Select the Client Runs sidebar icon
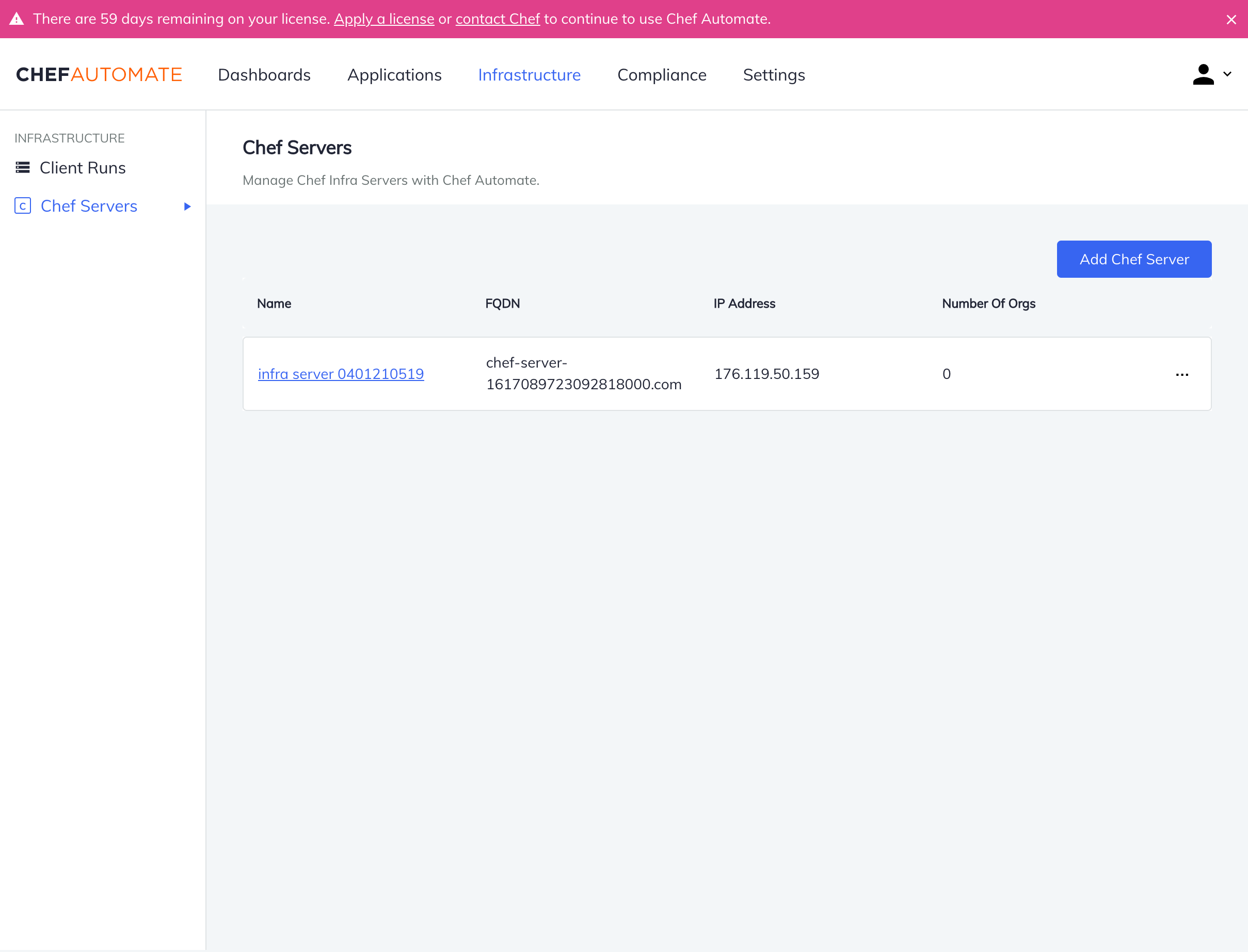The width and height of the screenshot is (1248, 952). click(22, 167)
